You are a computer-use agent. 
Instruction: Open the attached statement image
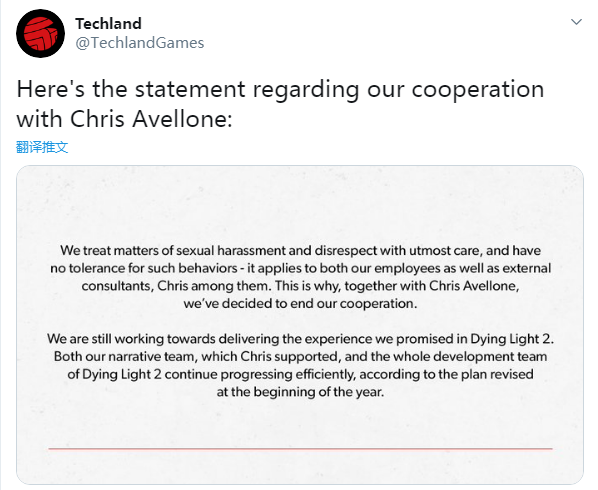[x=300, y=325]
